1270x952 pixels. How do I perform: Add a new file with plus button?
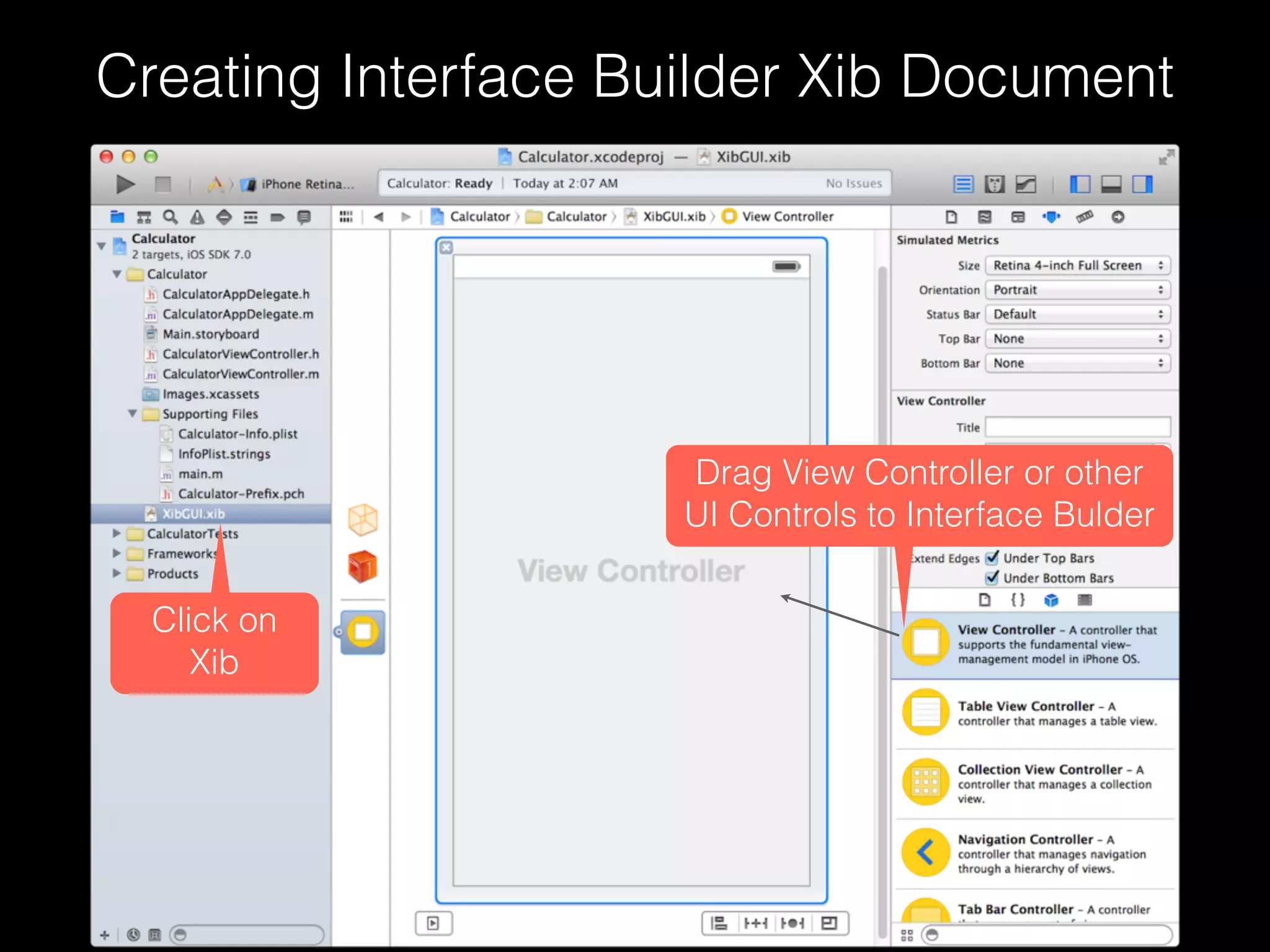[x=105, y=935]
